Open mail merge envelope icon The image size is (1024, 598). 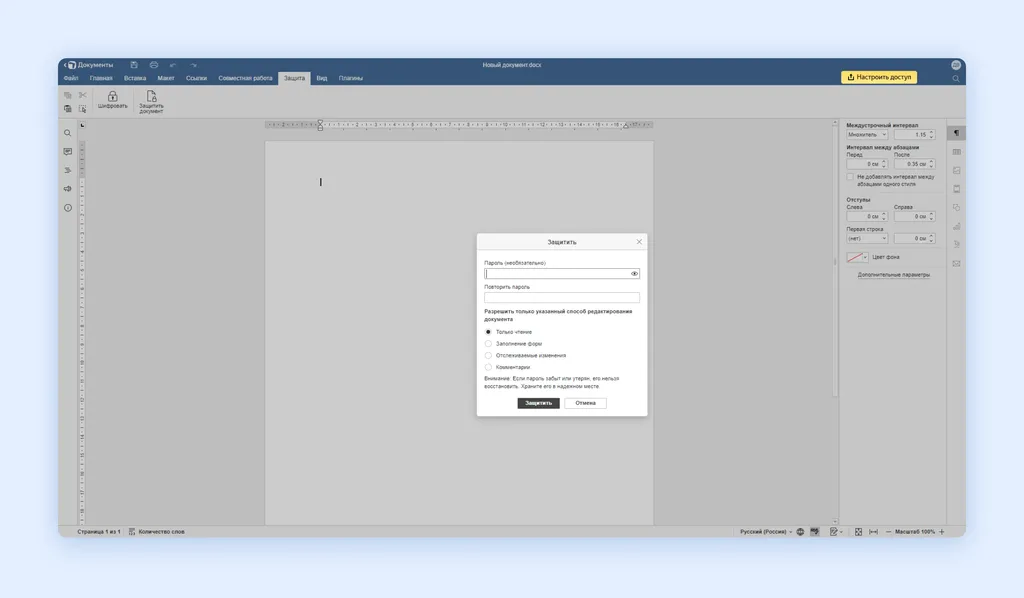click(956, 263)
